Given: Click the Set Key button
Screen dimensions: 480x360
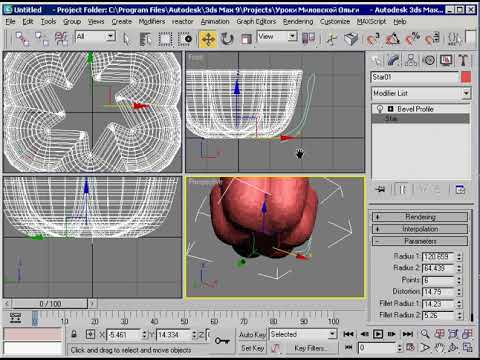Looking at the screenshot, I should [252, 348].
